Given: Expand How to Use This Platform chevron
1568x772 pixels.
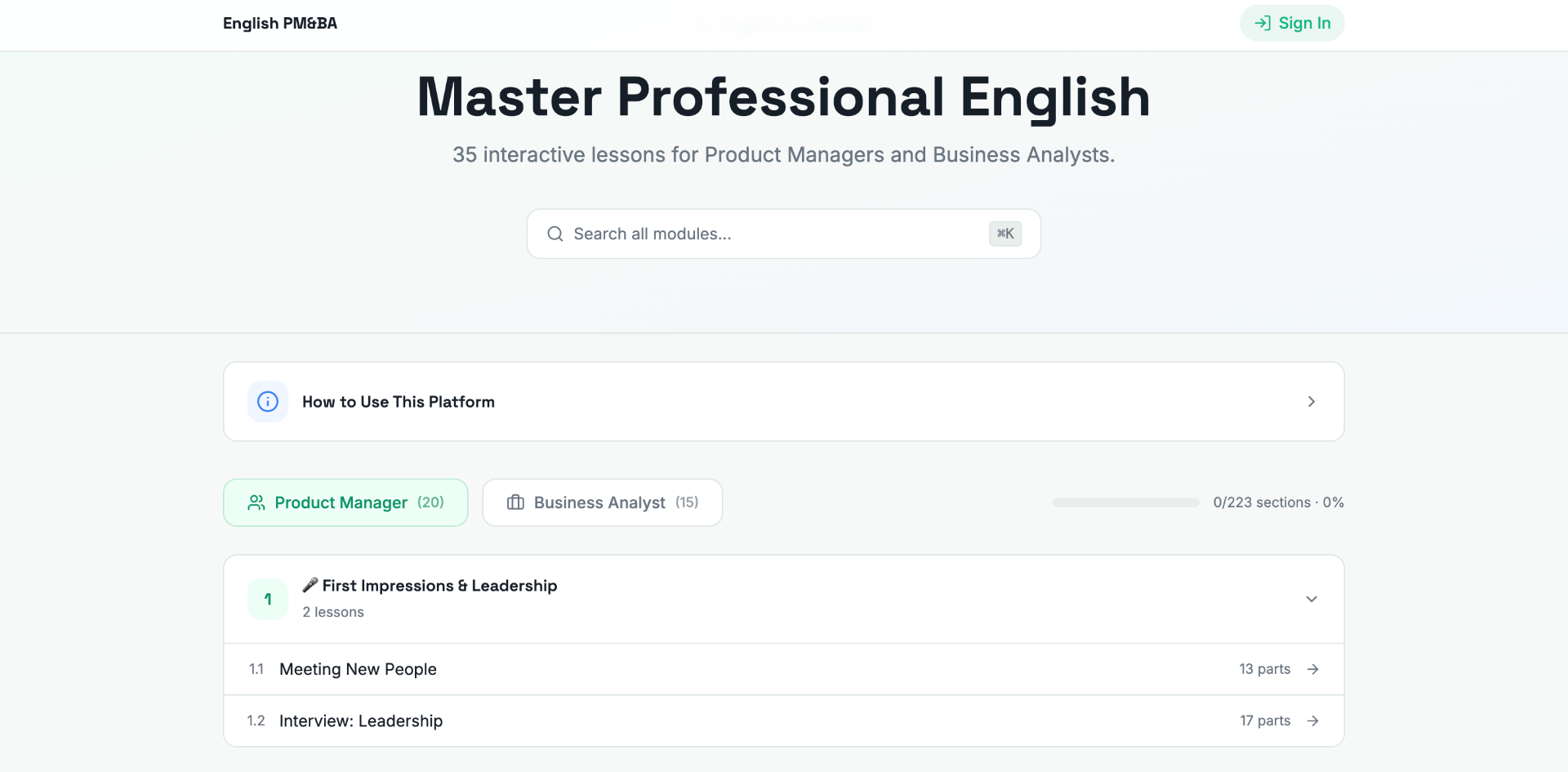Looking at the screenshot, I should pos(1312,402).
